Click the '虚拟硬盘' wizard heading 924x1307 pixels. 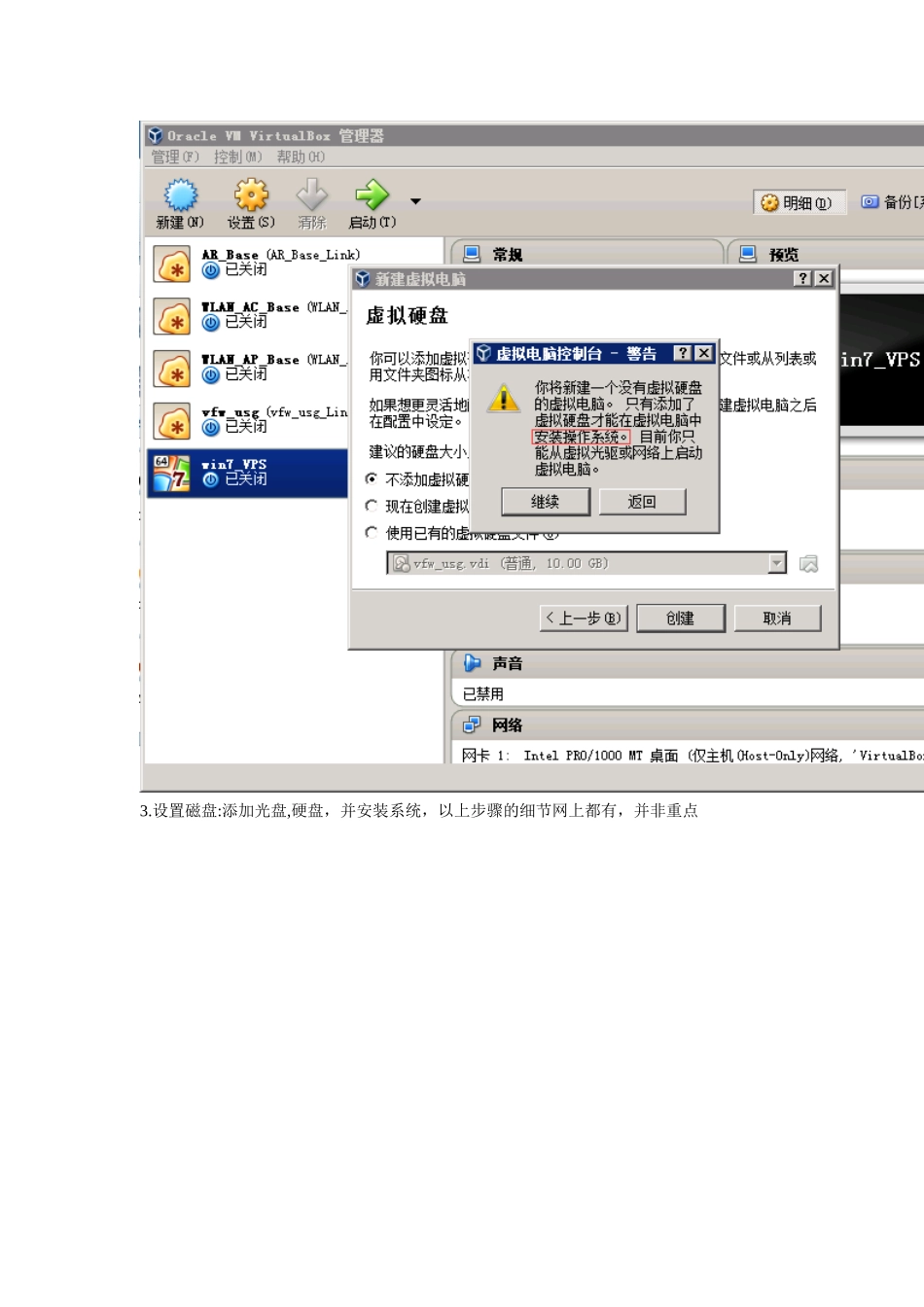coord(407,316)
